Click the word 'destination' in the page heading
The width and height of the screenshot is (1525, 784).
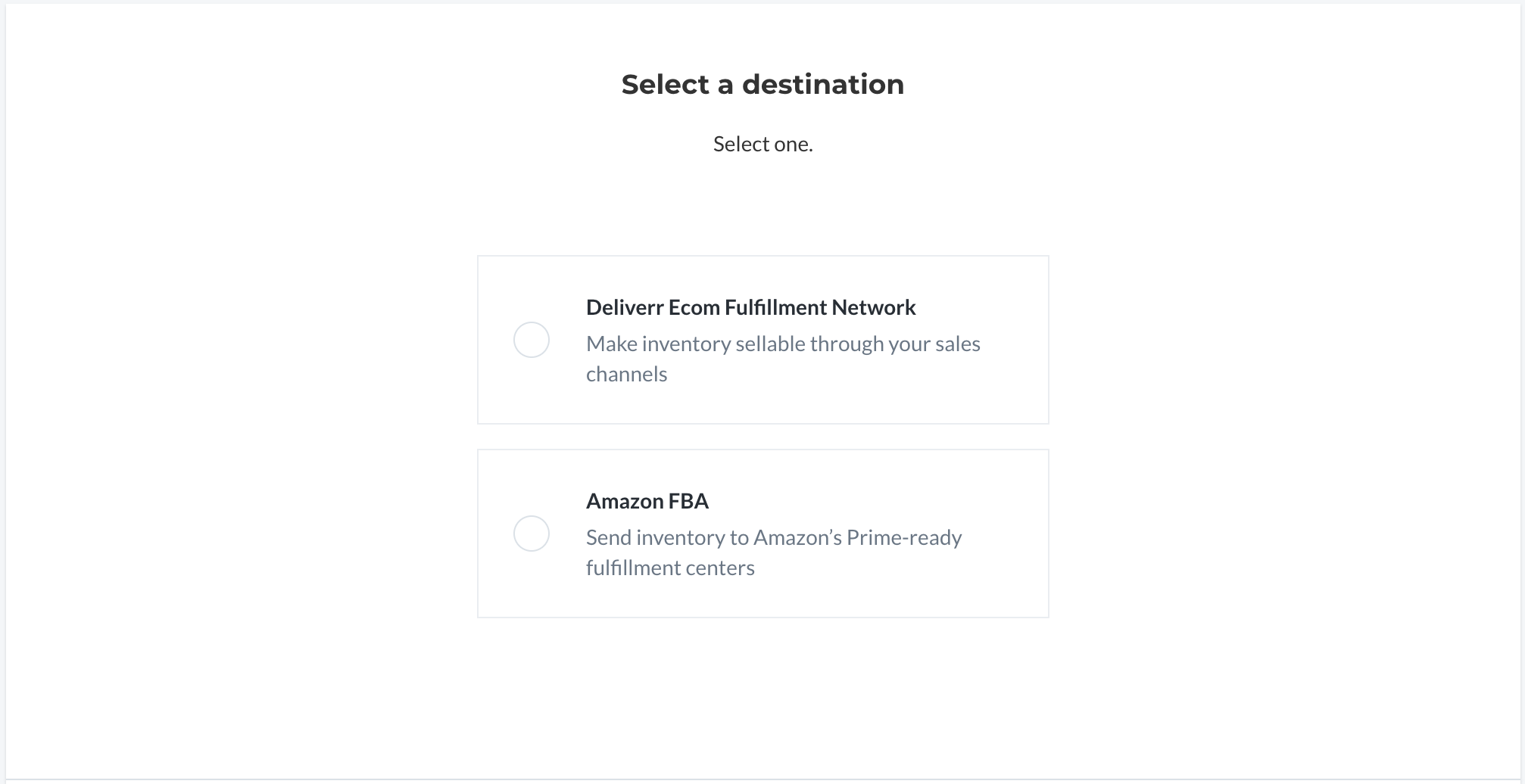[823, 85]
